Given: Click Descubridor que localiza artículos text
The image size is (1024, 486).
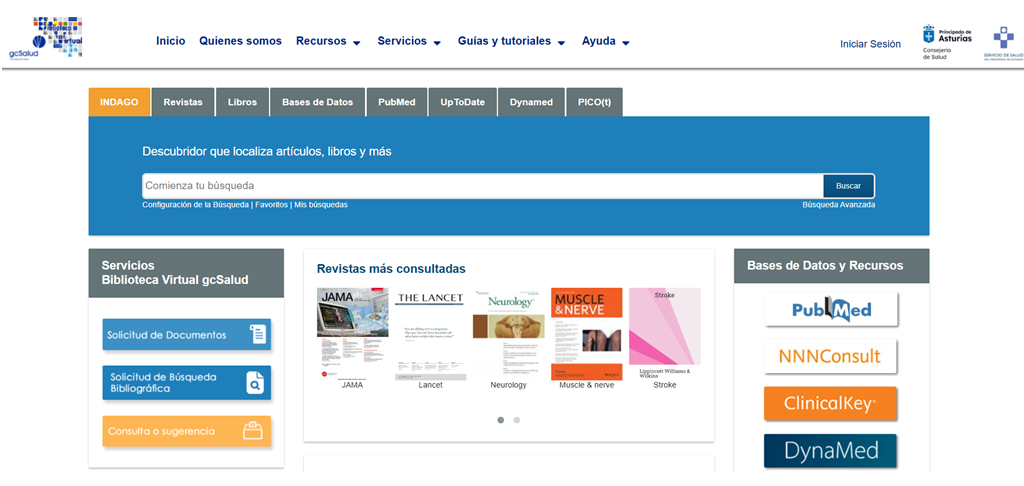Looking at the screenshot, I should (x=266, y=152).
